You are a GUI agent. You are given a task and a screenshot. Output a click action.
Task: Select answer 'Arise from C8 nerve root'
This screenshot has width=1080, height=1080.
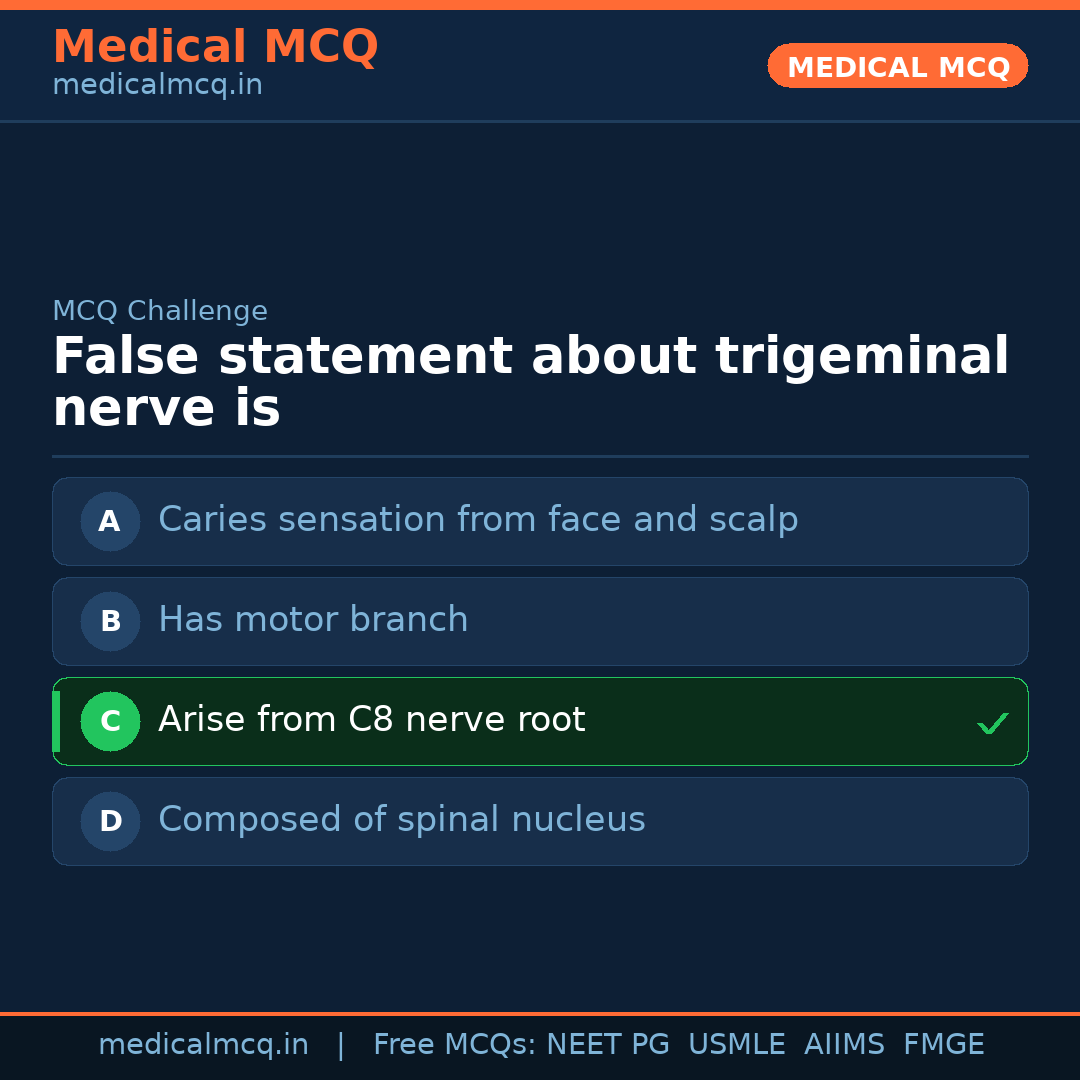[x=371, y=720]
